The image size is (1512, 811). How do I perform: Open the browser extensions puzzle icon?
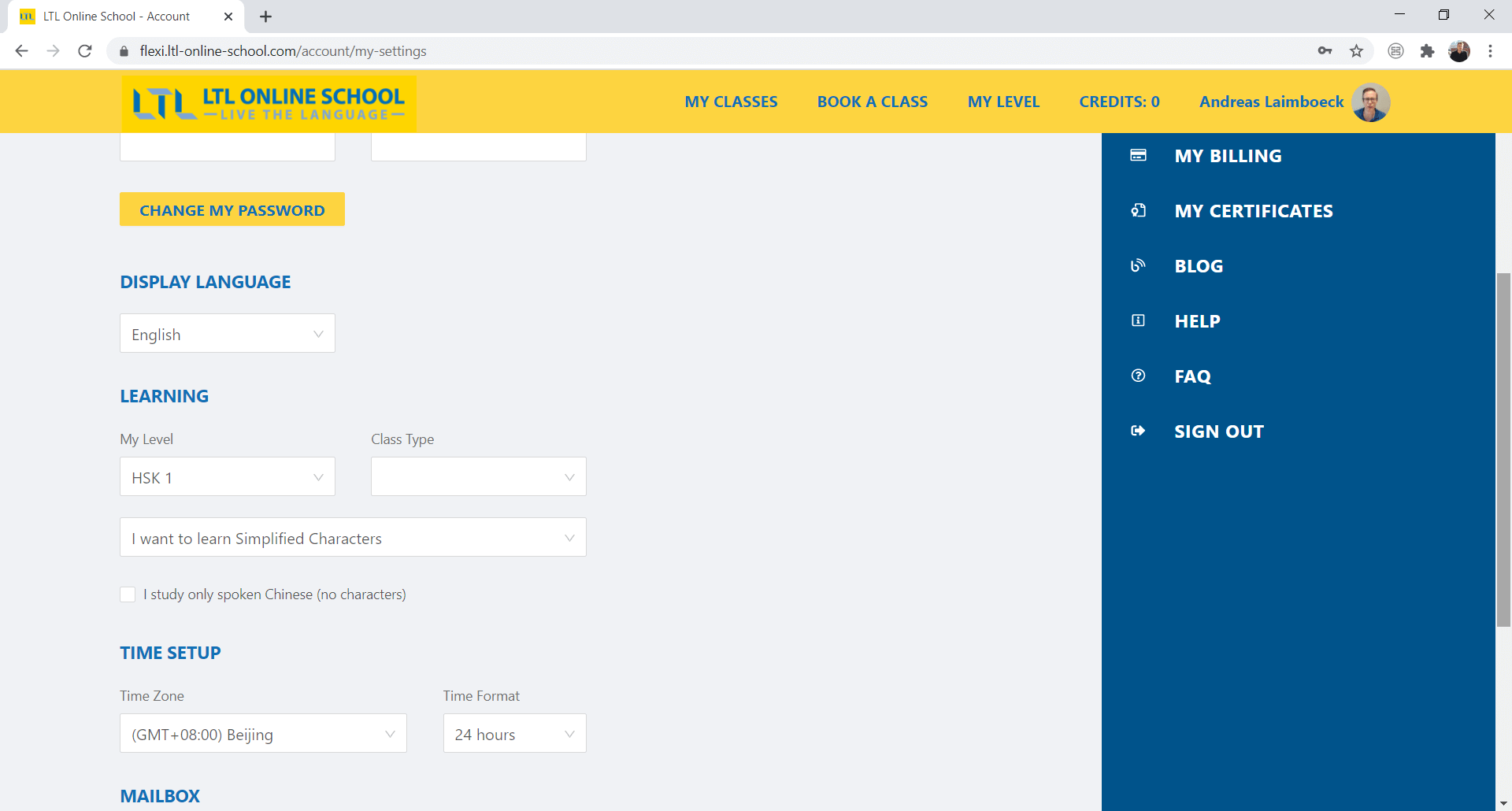pos(1427,51)
